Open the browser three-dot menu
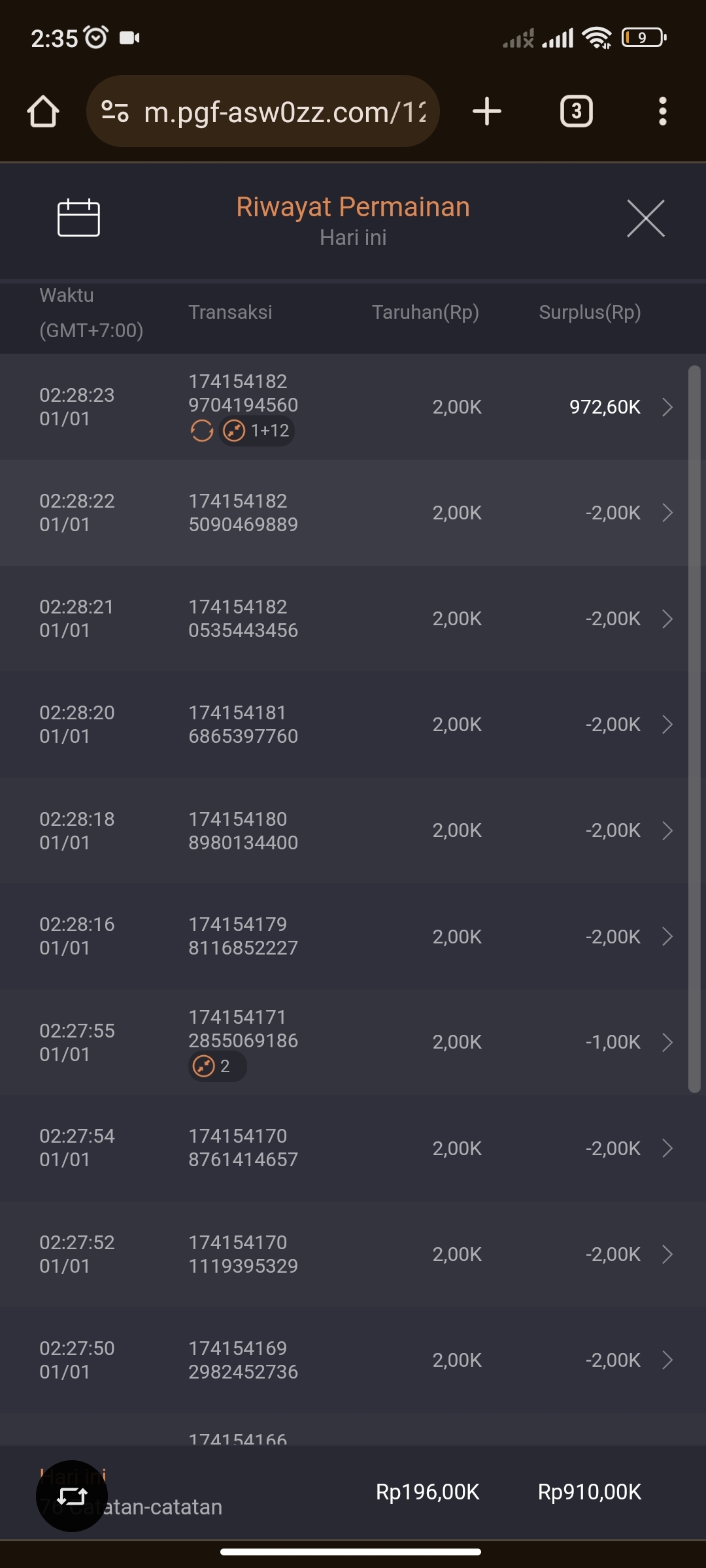 [662, 112]
